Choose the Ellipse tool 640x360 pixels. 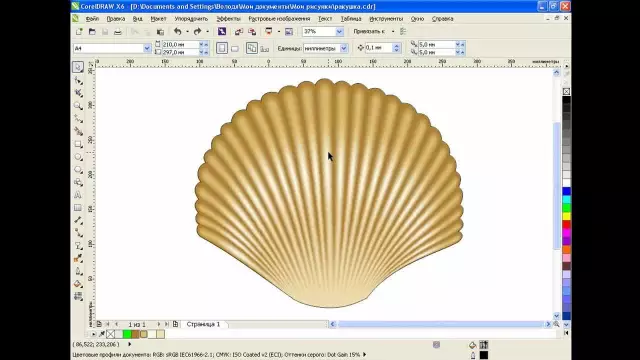[x=78, y=157]
